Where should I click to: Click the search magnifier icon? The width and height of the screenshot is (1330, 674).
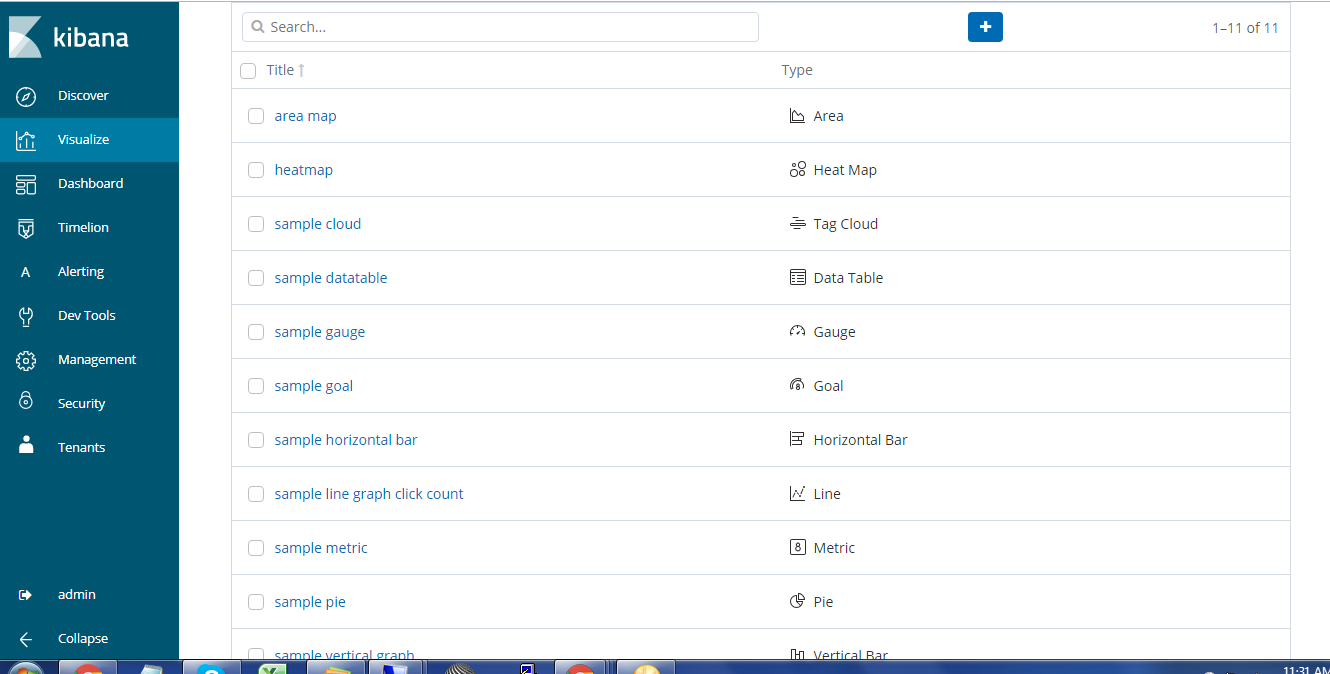click(x=258, y=27)
